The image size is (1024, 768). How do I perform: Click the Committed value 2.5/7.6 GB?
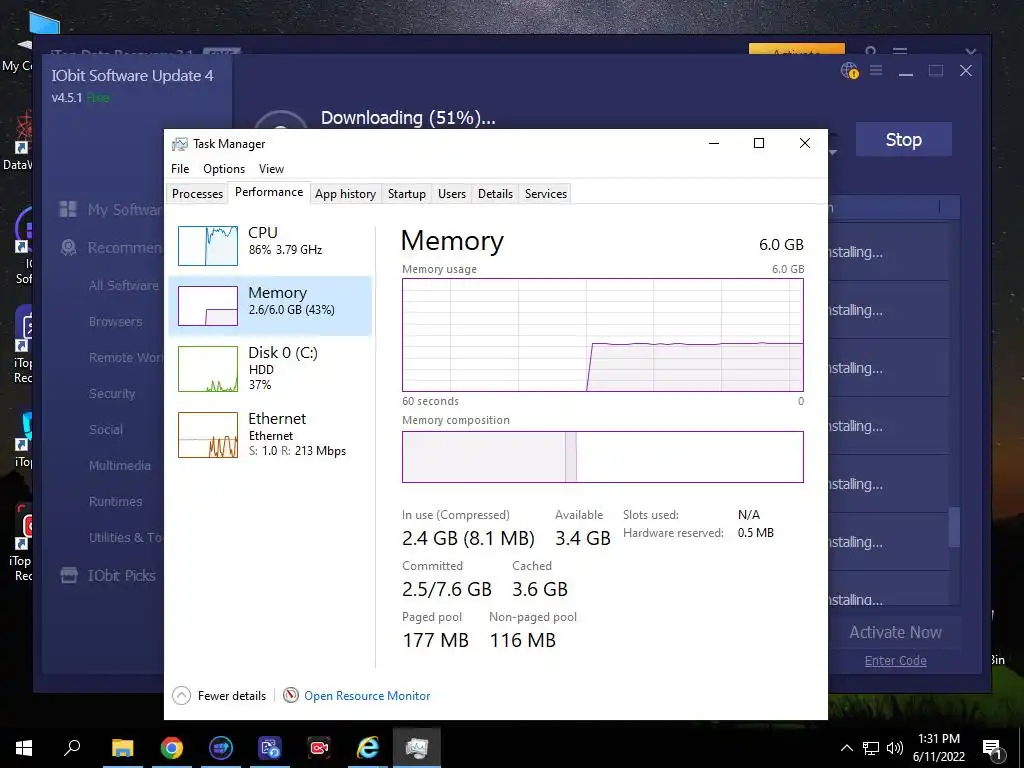[447, 589]
